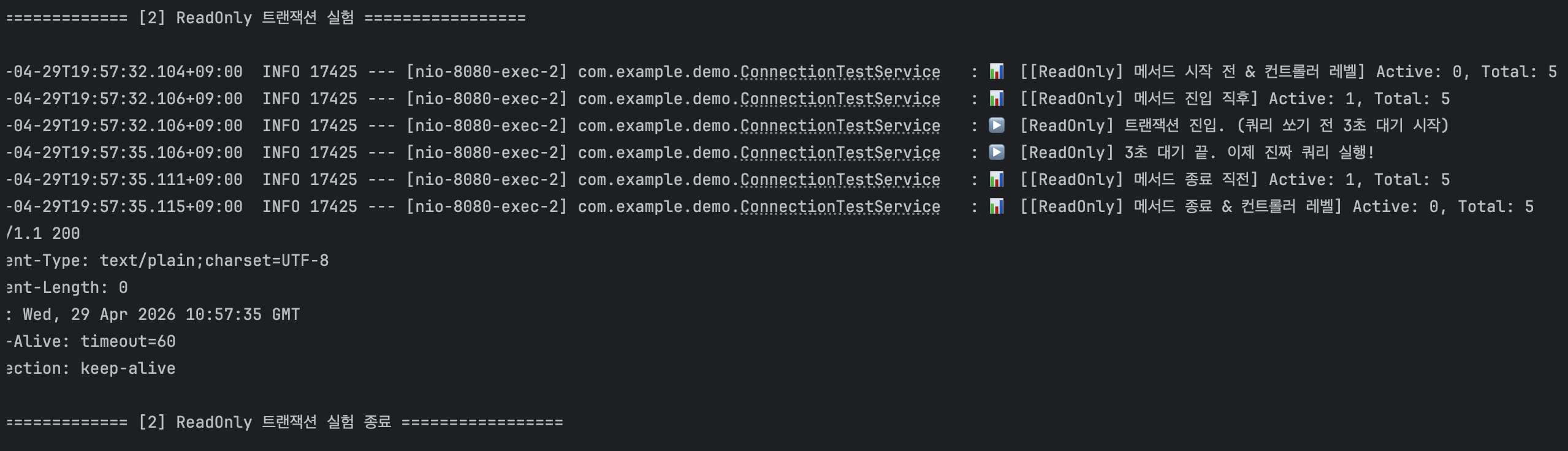Click the text/plain;charset=UTF-8 header line

[x=167, y=260]
